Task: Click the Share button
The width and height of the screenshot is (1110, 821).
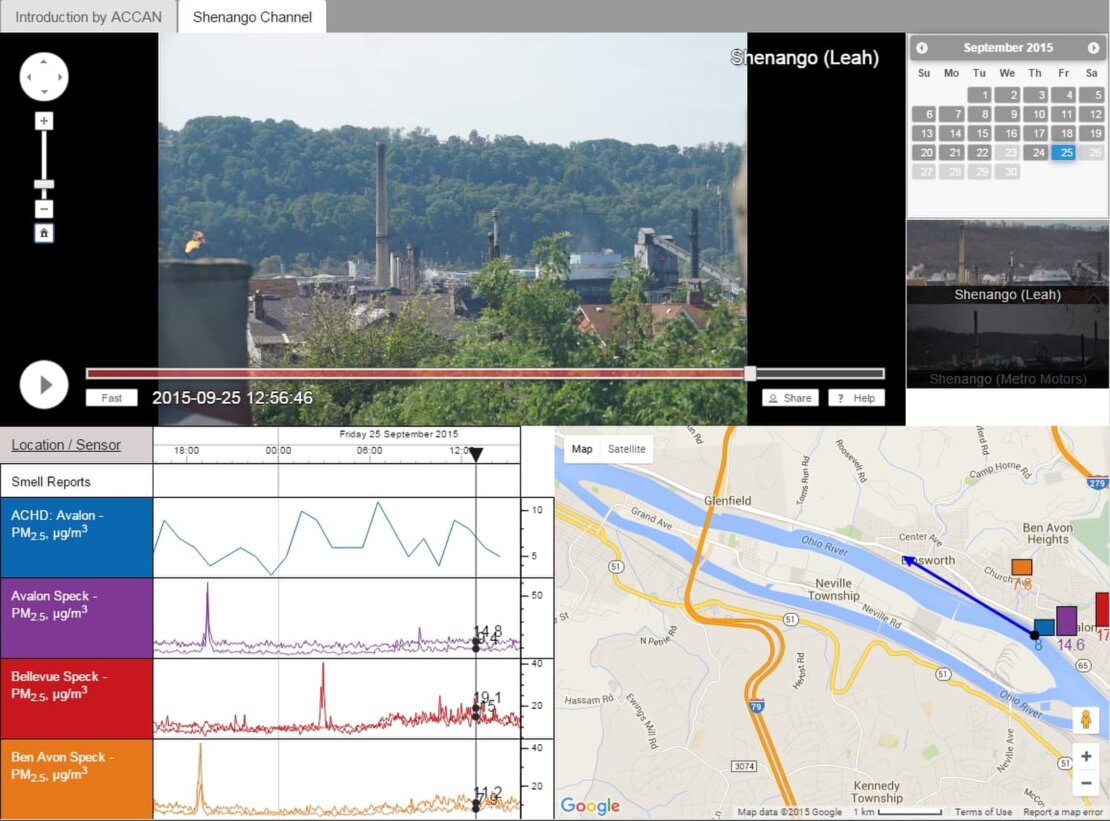Action: coord(790,398)
